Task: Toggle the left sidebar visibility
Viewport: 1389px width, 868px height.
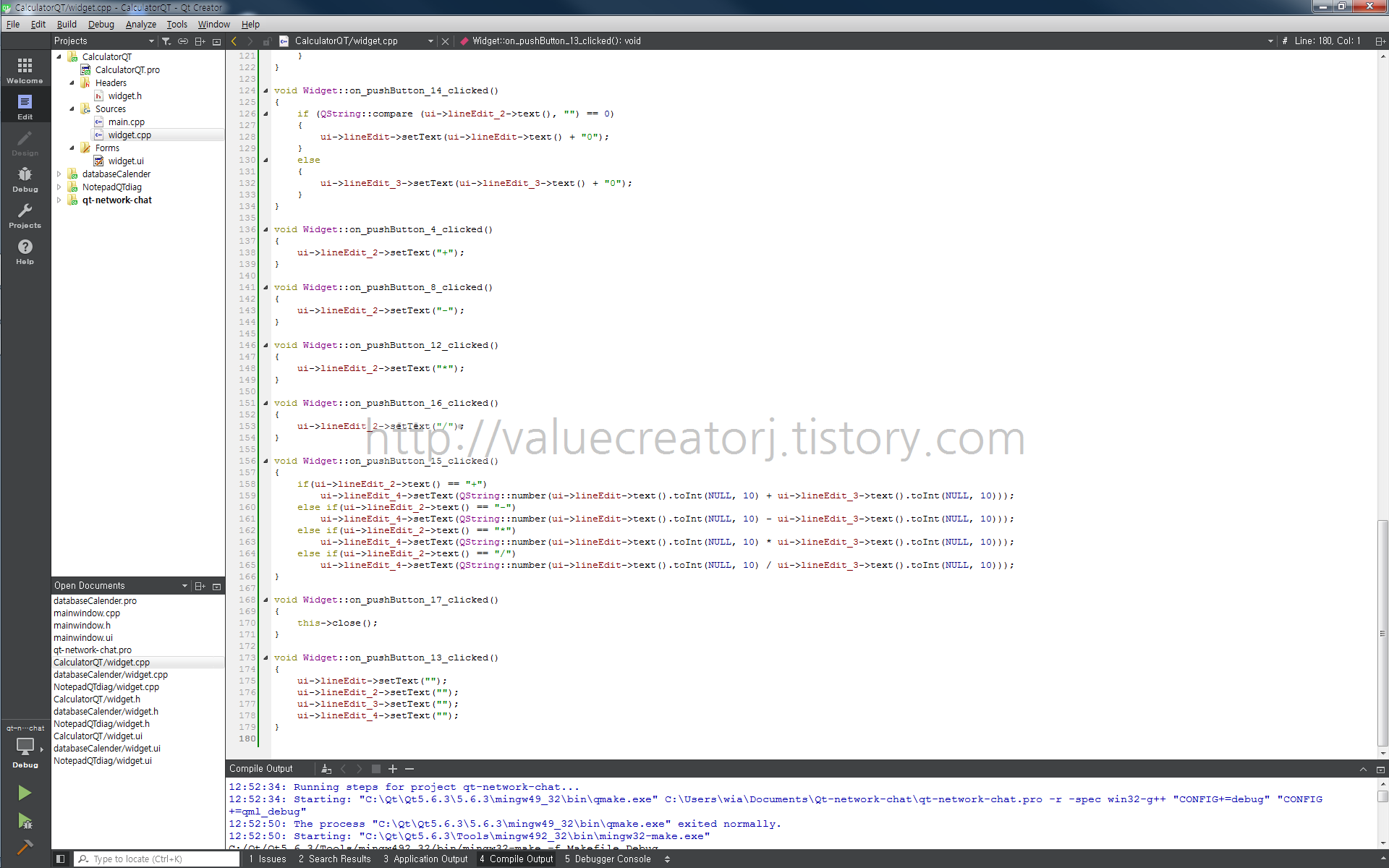Action: click(x=61, y=859)
